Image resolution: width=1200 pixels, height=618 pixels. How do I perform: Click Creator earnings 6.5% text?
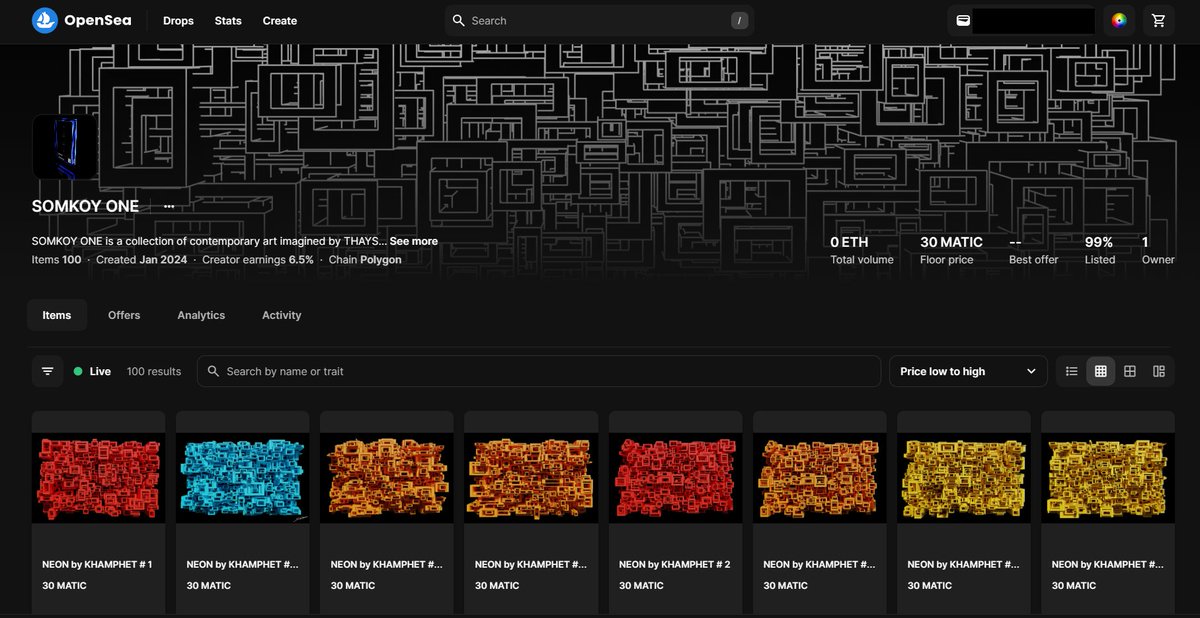258,259
